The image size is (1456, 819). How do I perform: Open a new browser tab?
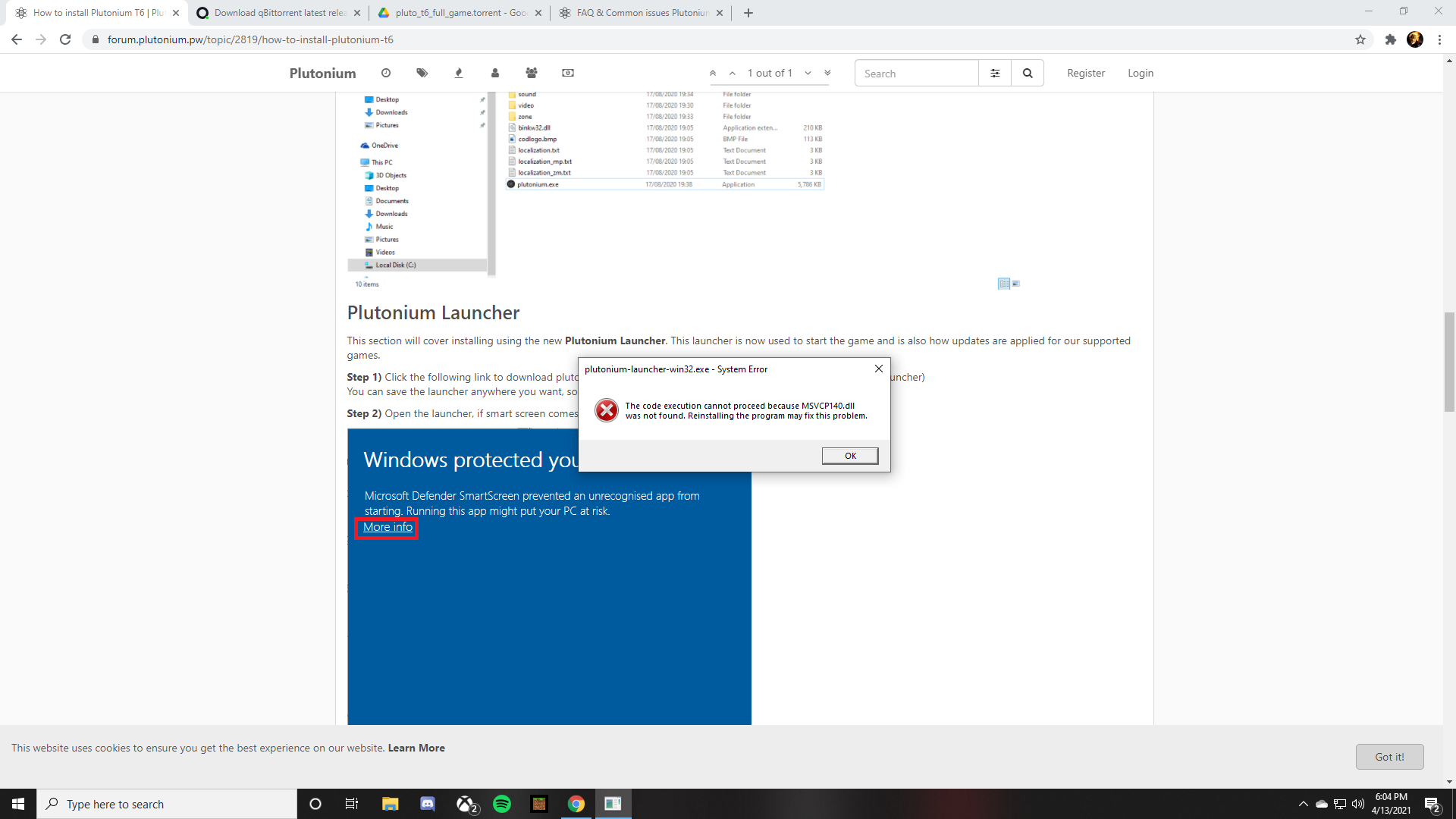point(748,13)
